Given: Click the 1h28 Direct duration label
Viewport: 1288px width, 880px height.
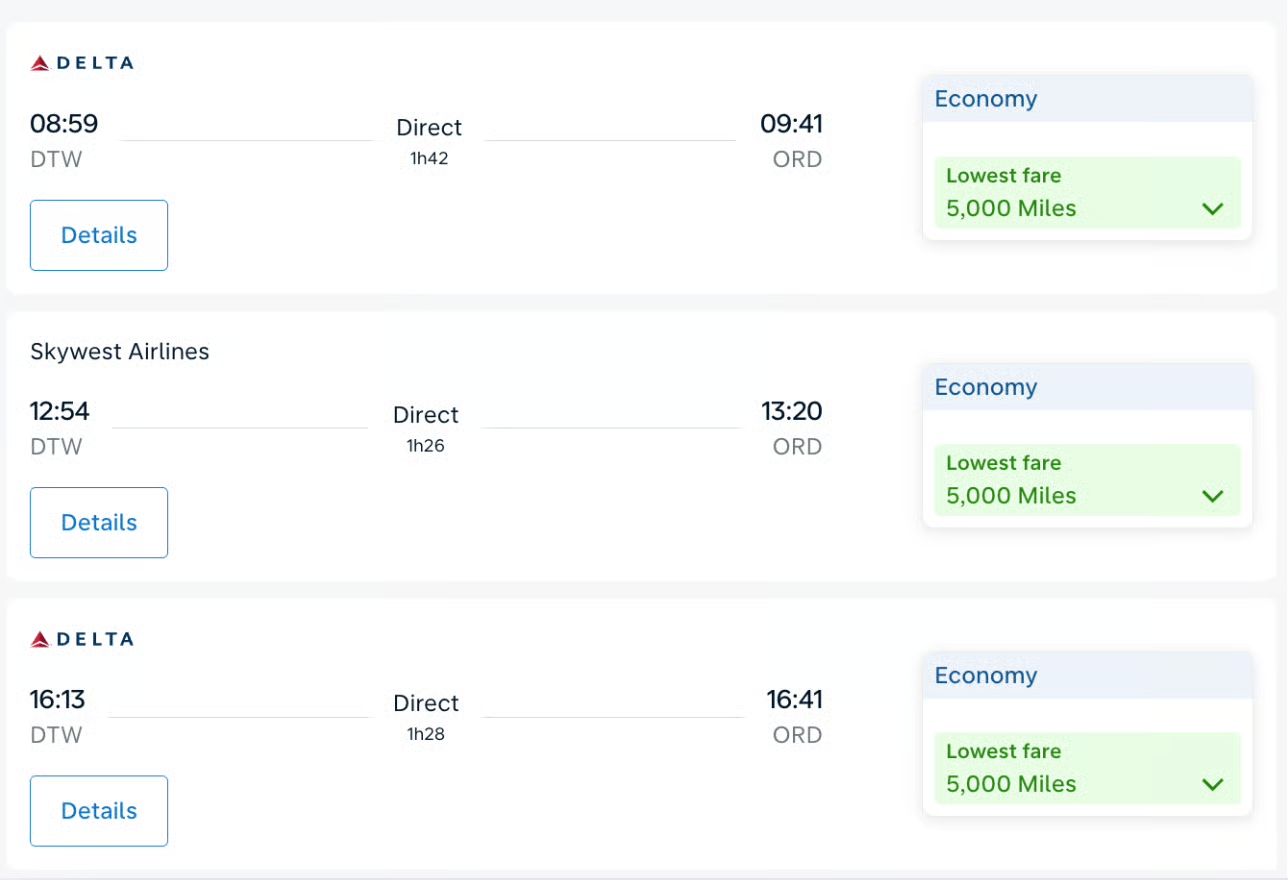Looking at the screenshot, I should [x=426, y=734].
